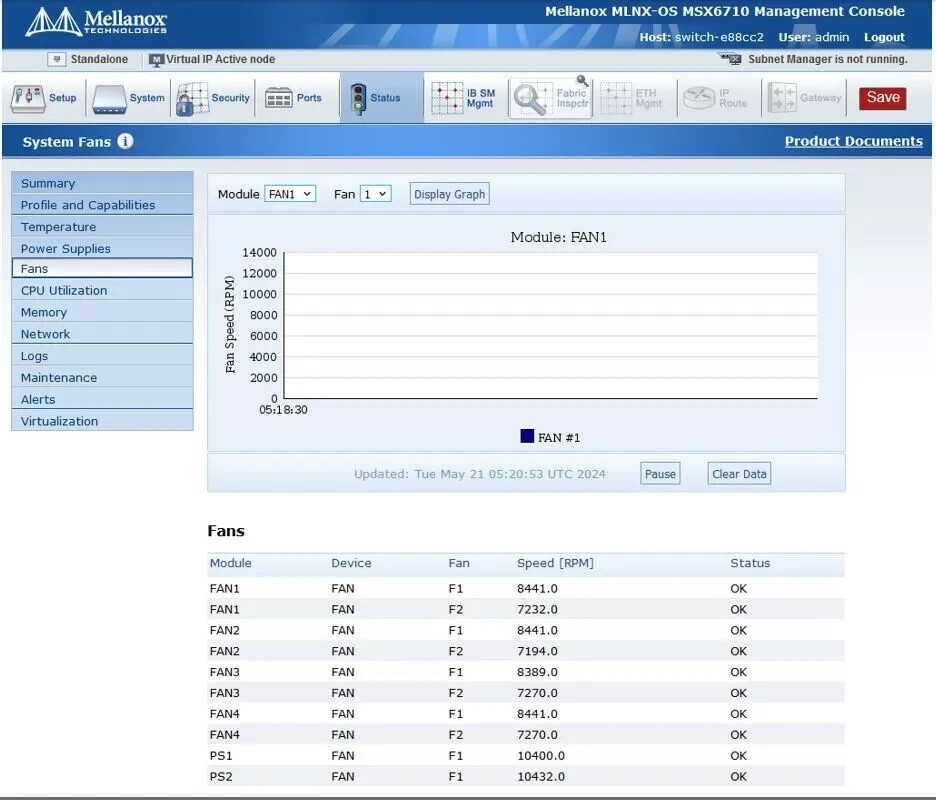Click the Subnet Manager status icon

click(x=730, y=59)
